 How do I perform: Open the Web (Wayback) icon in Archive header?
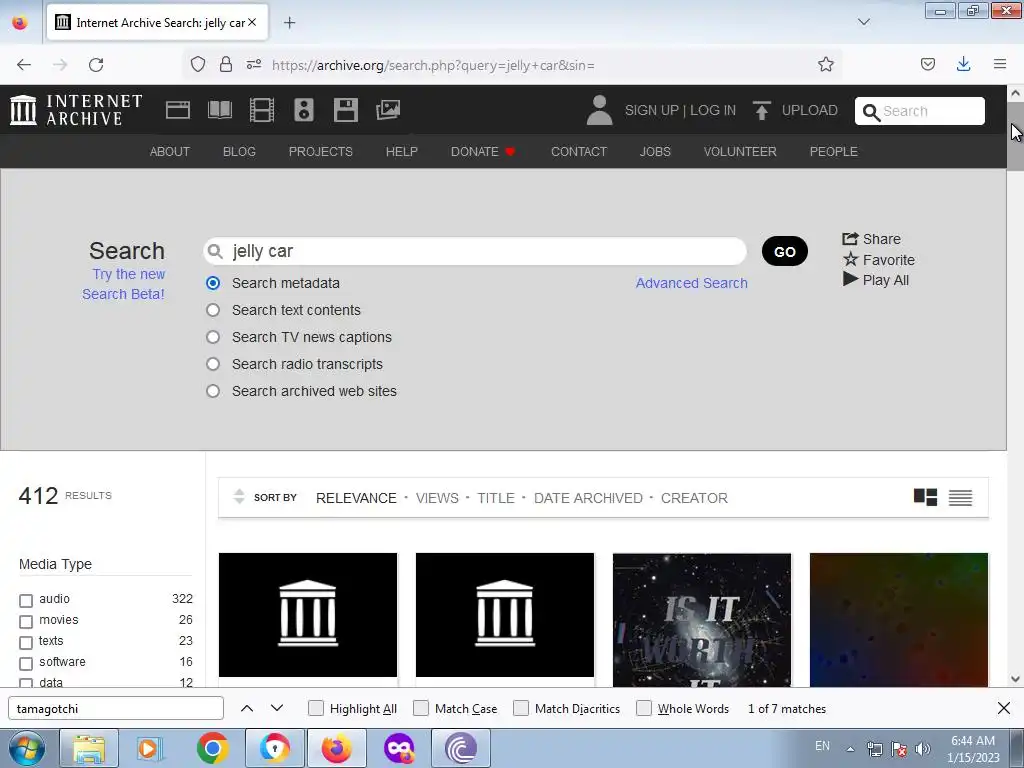point(178,110)
